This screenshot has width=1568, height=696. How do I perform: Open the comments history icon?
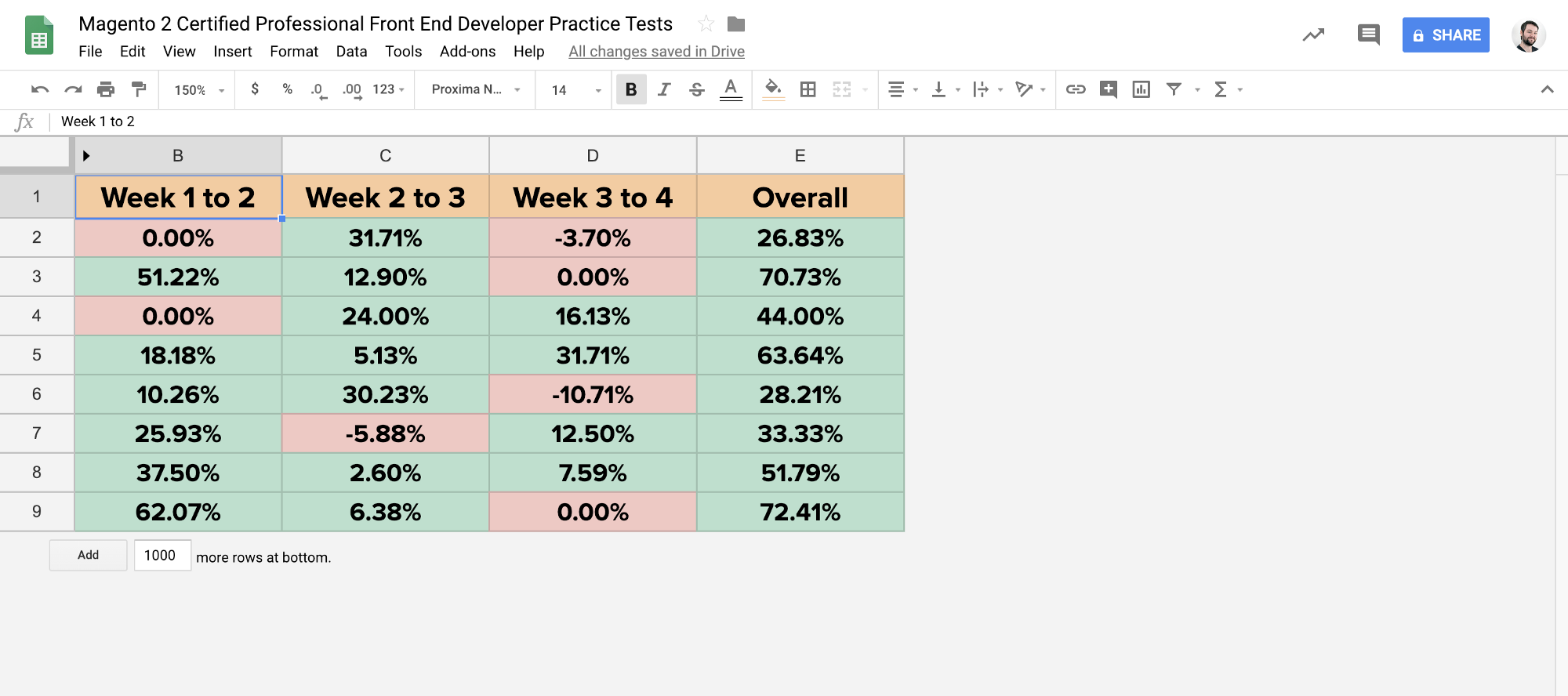pyautogui.click(x=1368, y=34)
